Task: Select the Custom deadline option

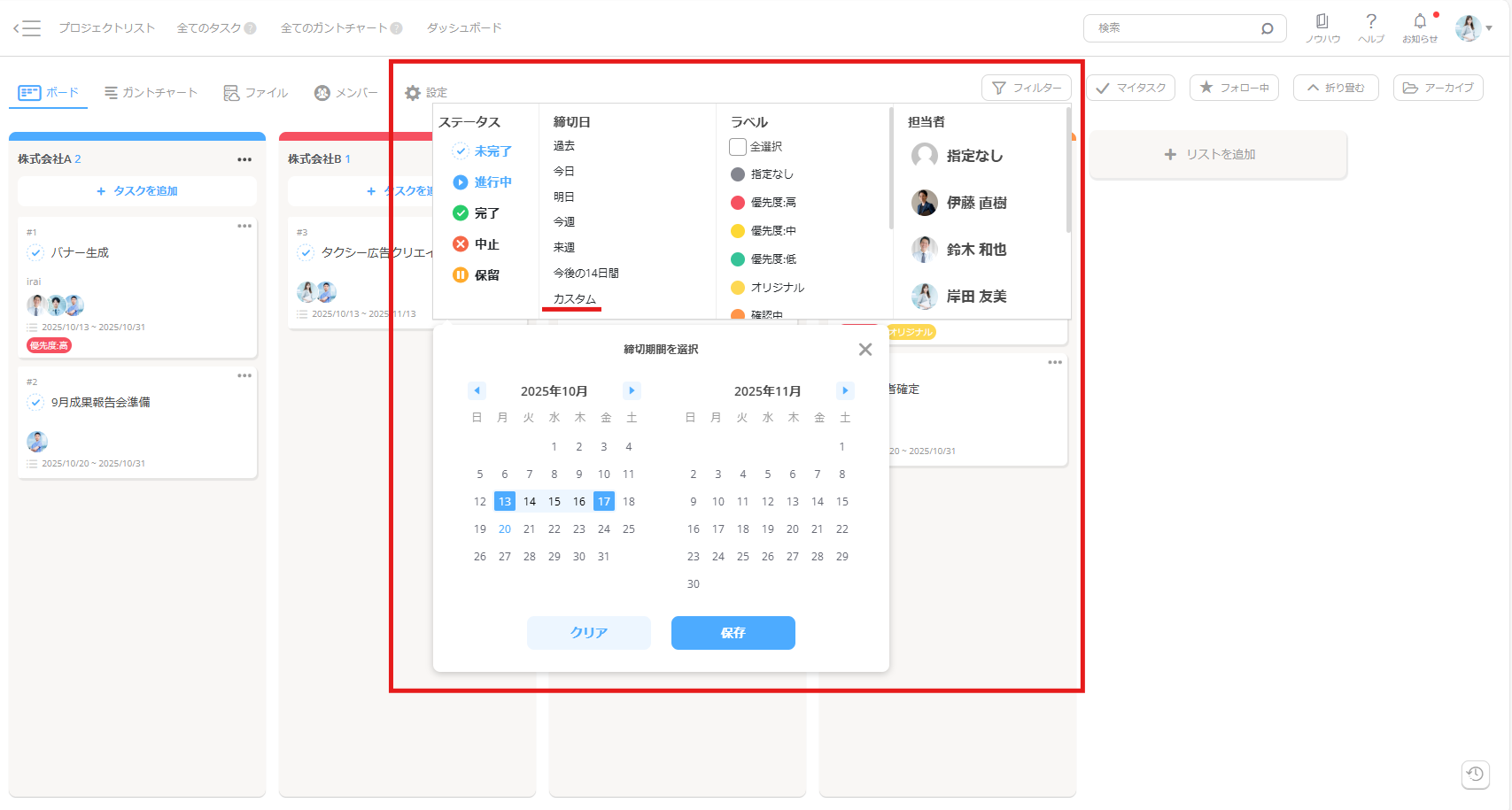Action: pyautogui.click(x=574, y=299)
